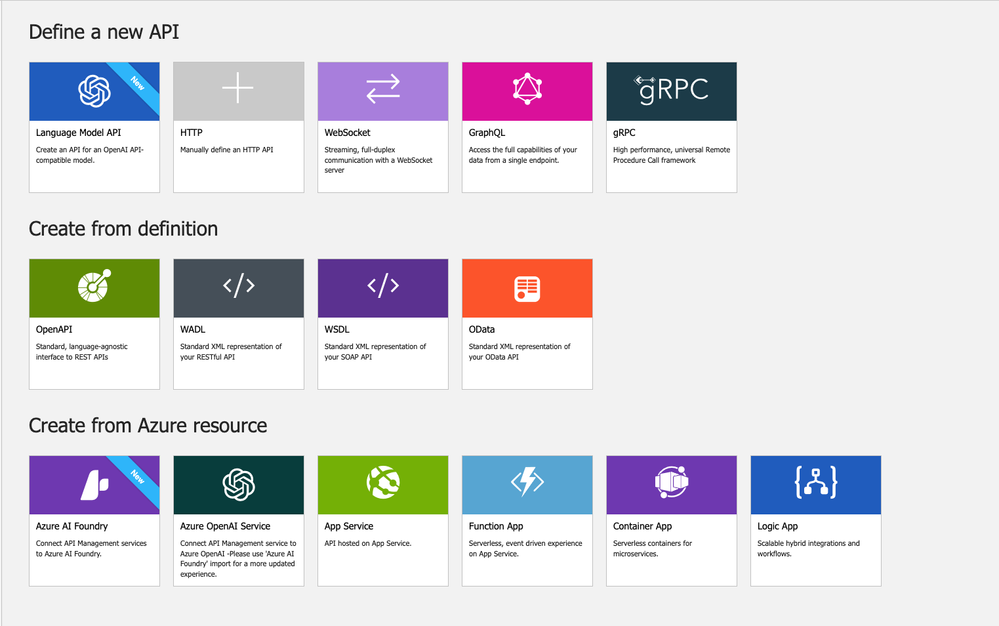Click 'Standard, language-agnostic interface to REST APIs' text

coord(82,352)
